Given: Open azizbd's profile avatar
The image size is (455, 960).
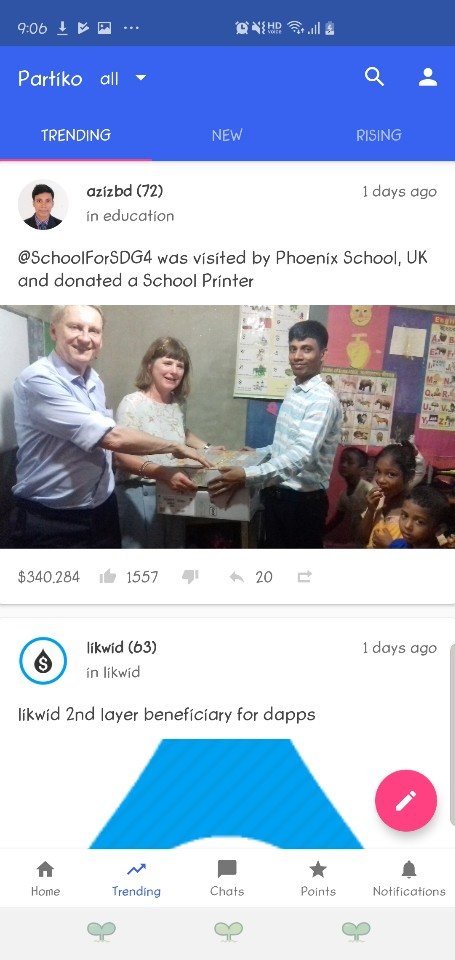Looking at the screenshot, I should (42, 204).
